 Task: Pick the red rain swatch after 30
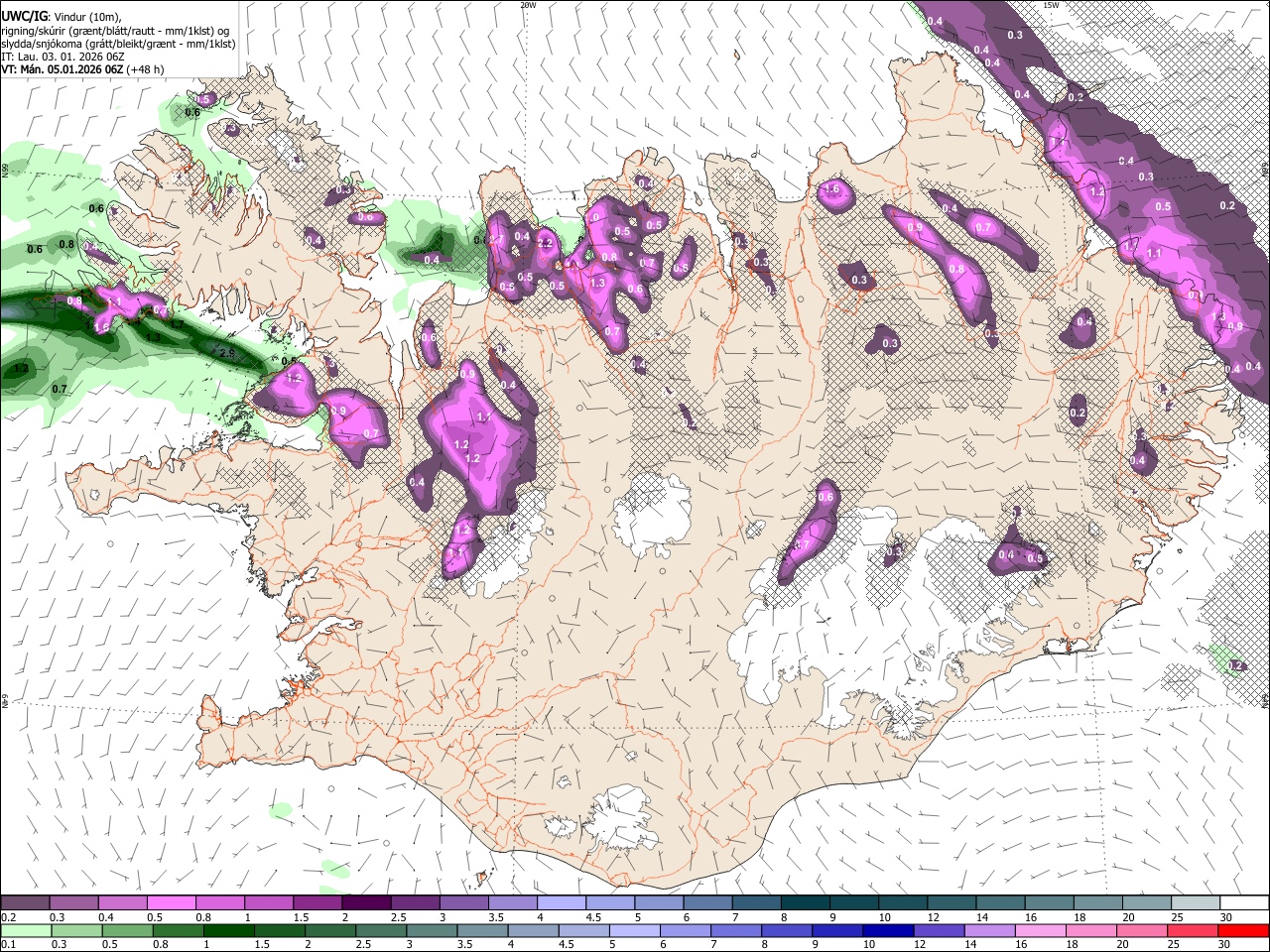pyautogui.click(x=1241, y=930)
